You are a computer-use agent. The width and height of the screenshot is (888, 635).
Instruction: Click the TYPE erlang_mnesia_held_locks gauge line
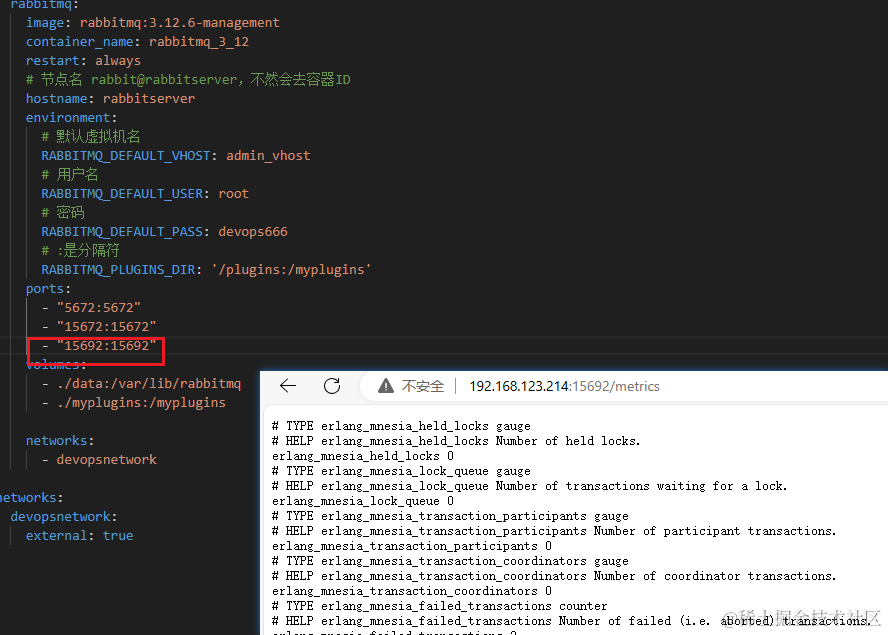pyautogui.click(x=401, y=426)
